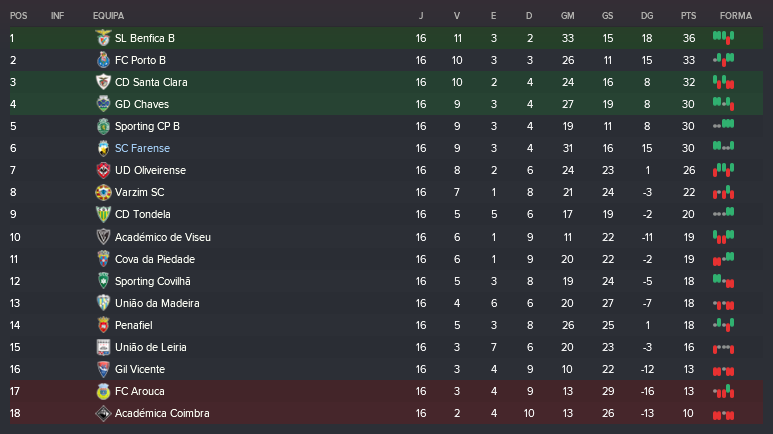Open the UD Oliveirense team page
Viewport: 773px width, 434px height.
tap(150, 170)
